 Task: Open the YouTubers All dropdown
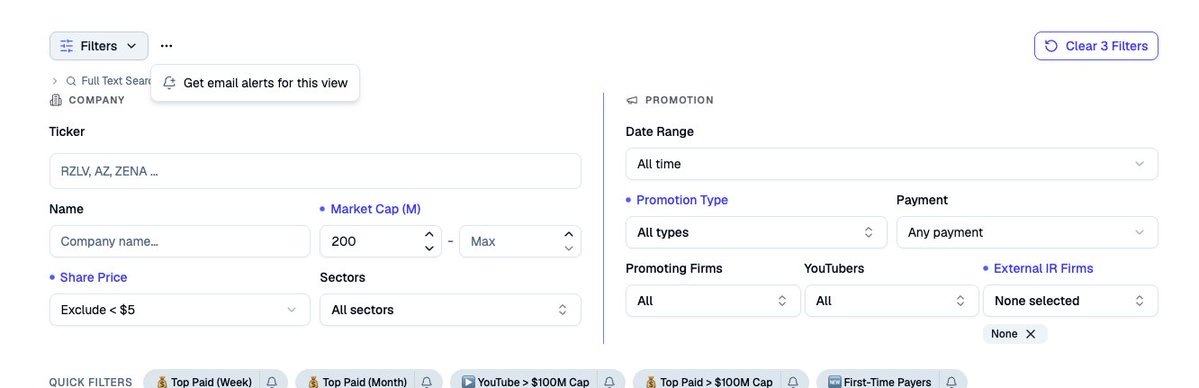892,301
